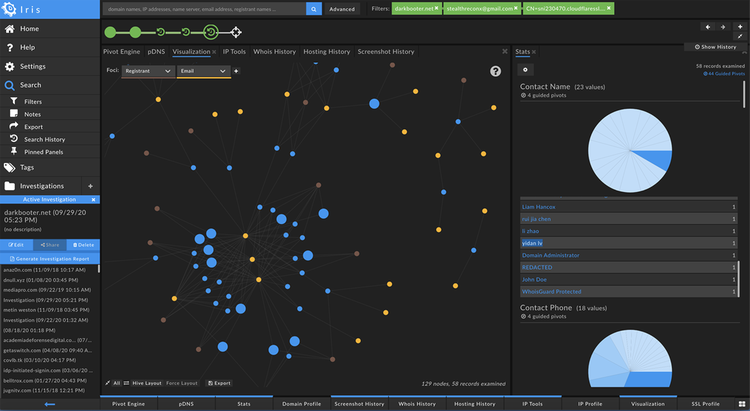Collapse sidebar using the left arrow
The width and height of the screenshot is (750, 411).
50,404
